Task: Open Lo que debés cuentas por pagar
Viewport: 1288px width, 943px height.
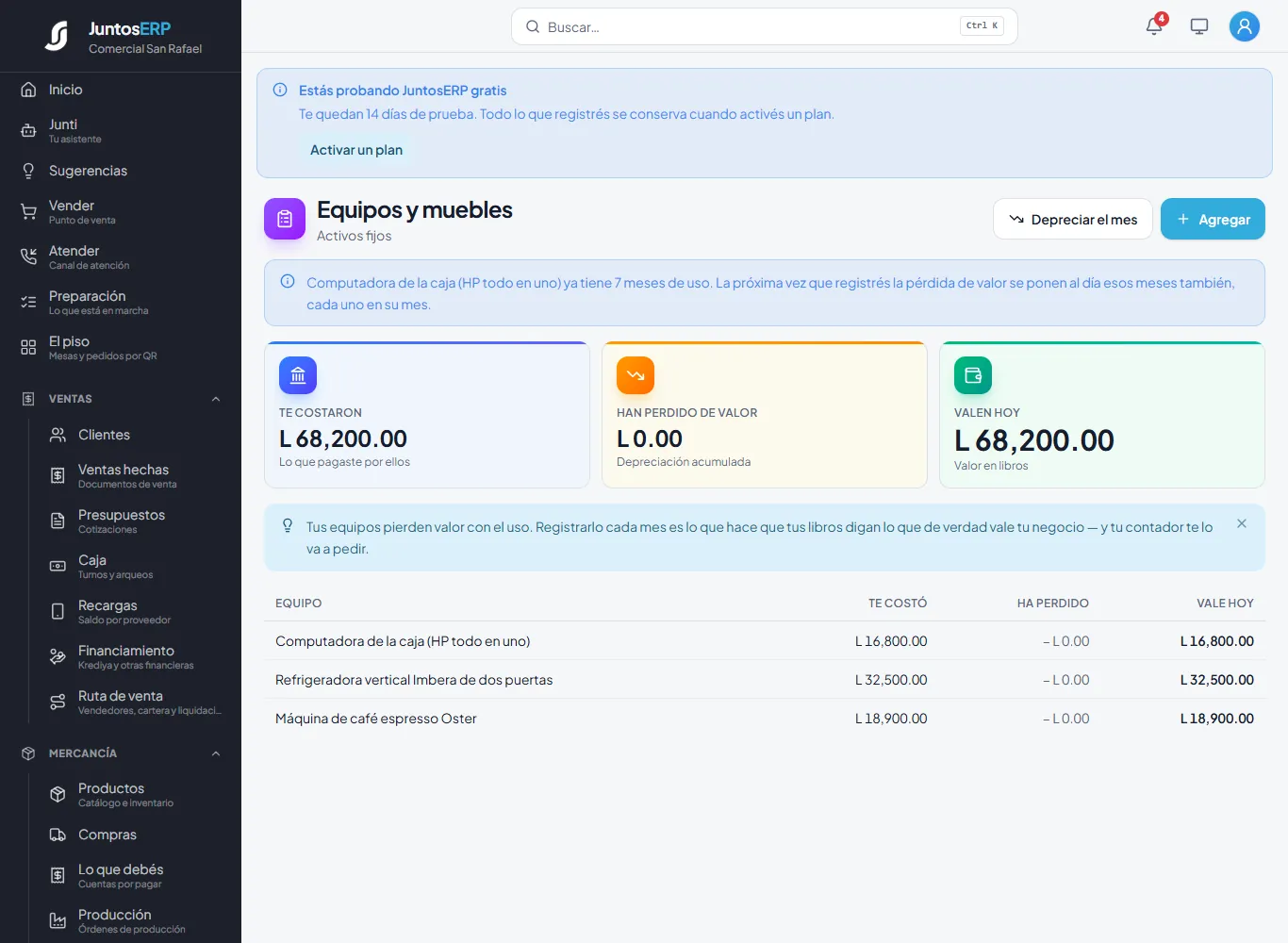Action: coord(135,875)
